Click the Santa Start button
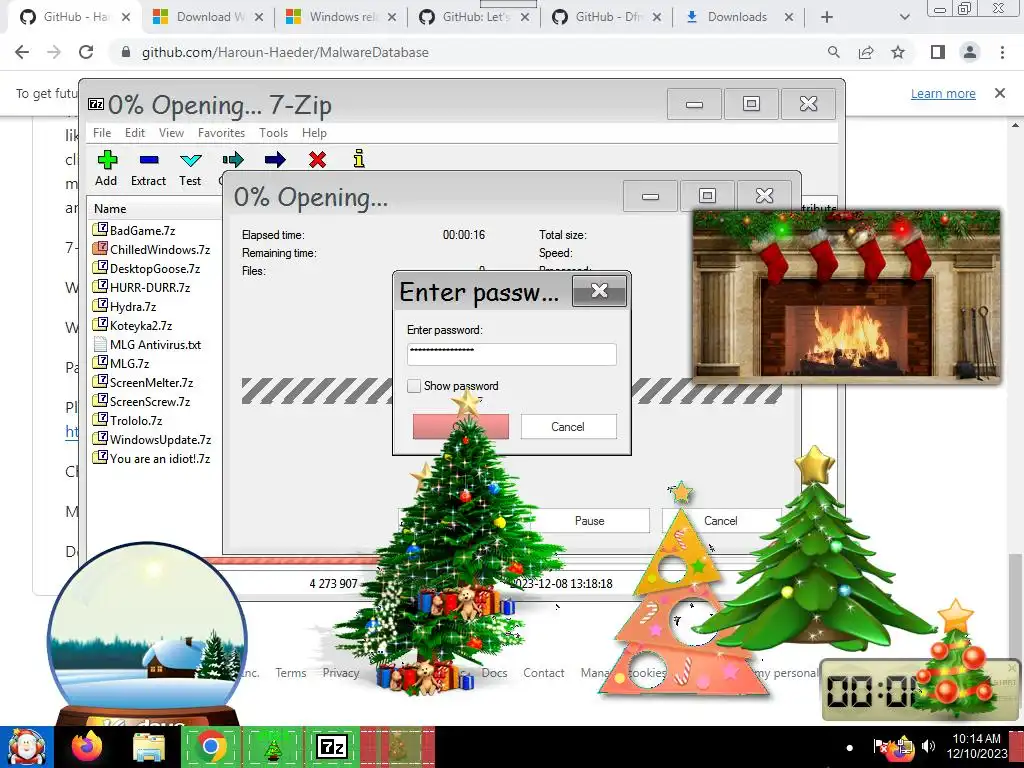1024x768 pixels. point(26,747)
